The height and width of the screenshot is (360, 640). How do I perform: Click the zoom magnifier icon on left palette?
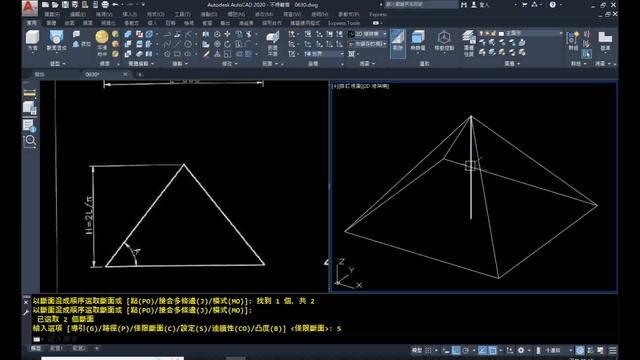point(30,141)
